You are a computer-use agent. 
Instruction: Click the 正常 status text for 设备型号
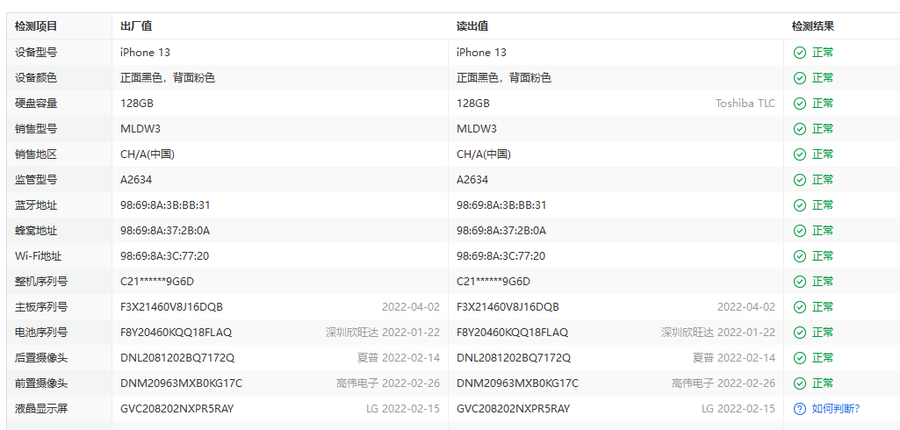click(823, 52)
